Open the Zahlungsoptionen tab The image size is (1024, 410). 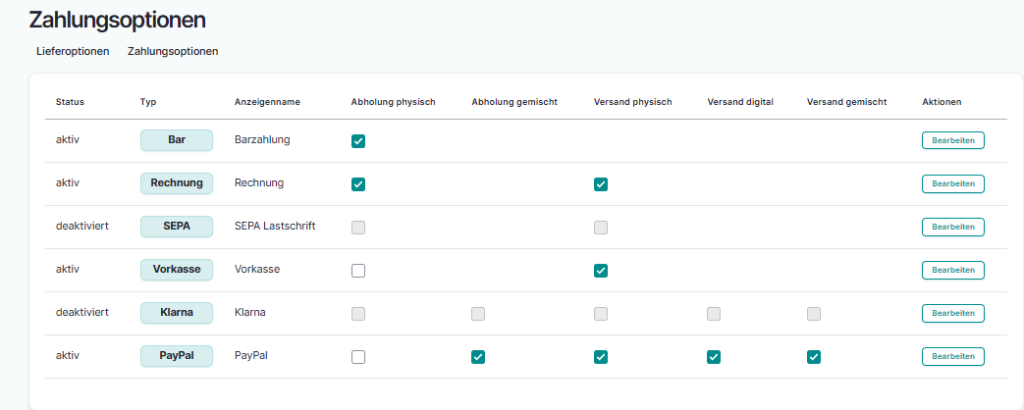click(173, 51)
